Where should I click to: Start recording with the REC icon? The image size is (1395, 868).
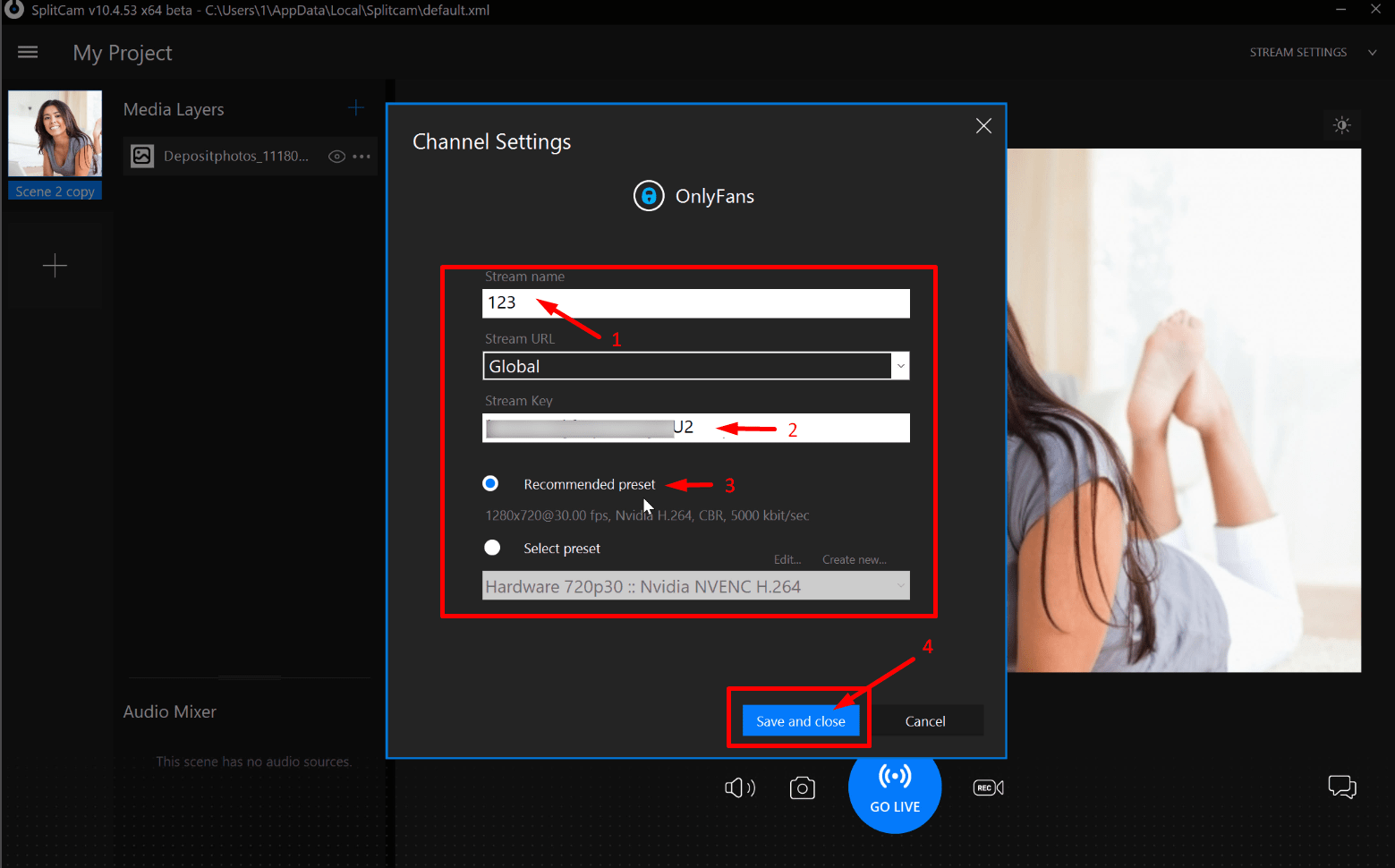988,787
